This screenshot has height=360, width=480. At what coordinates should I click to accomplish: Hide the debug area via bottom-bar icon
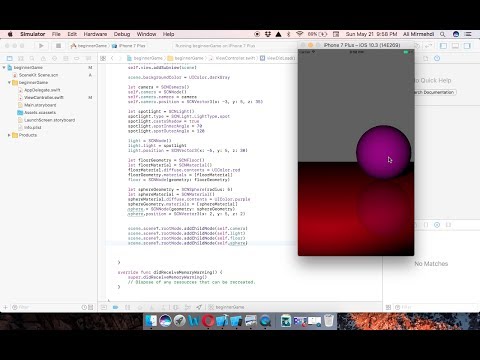pyautogui.click(x=104, y=307)
